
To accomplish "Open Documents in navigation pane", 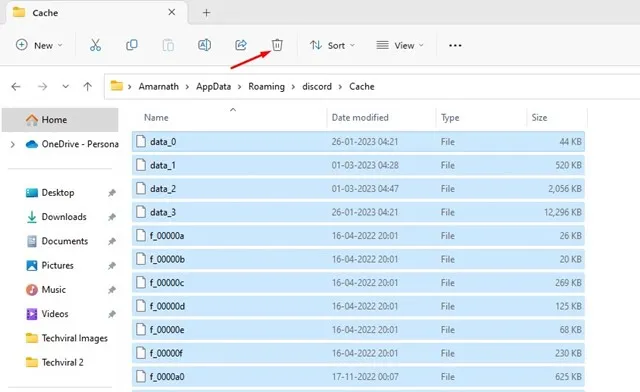I will pyautogui.click(x=65, y=241).
